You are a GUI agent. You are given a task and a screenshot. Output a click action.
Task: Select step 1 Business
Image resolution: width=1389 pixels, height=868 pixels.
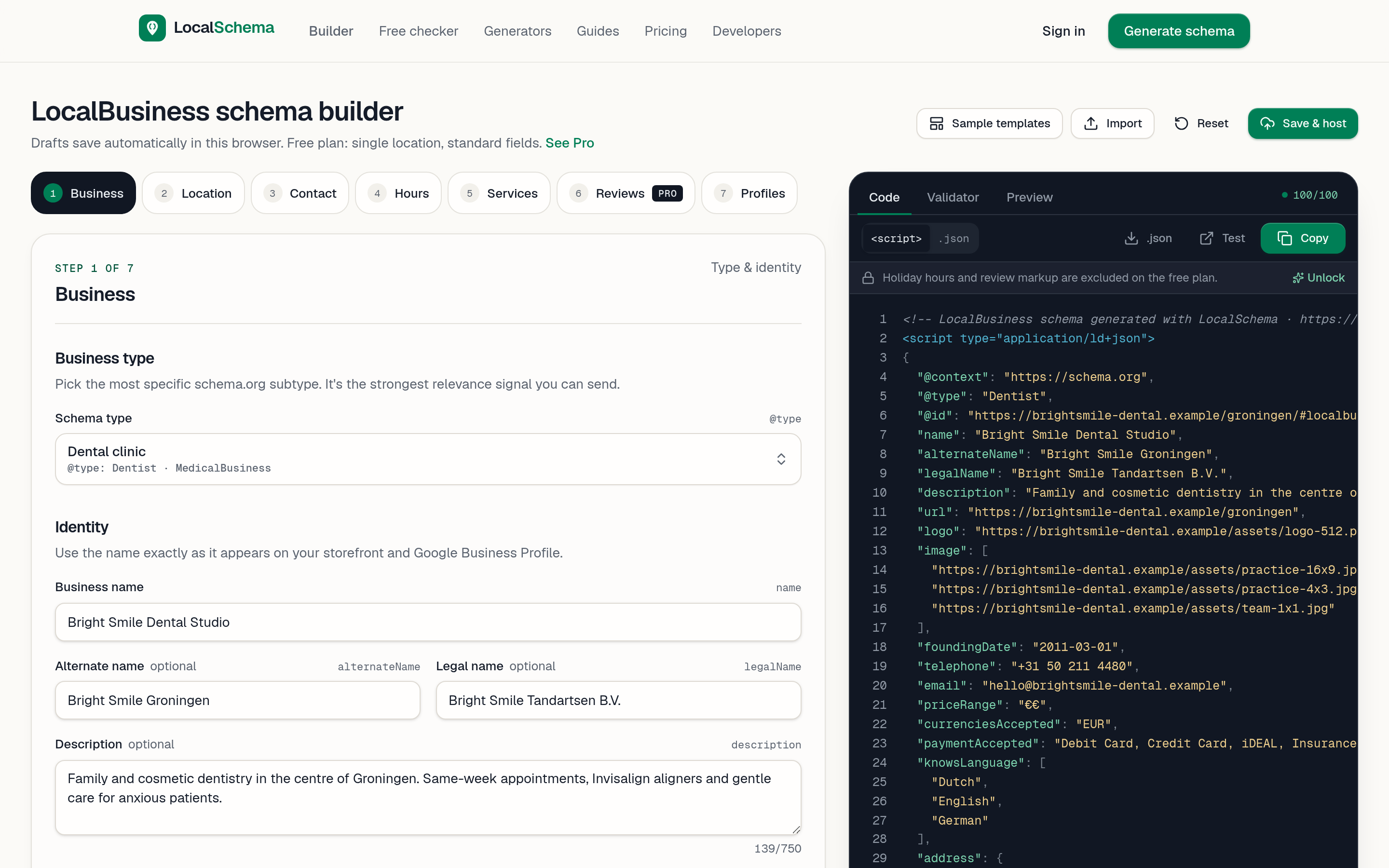click(x=83, y=193)
